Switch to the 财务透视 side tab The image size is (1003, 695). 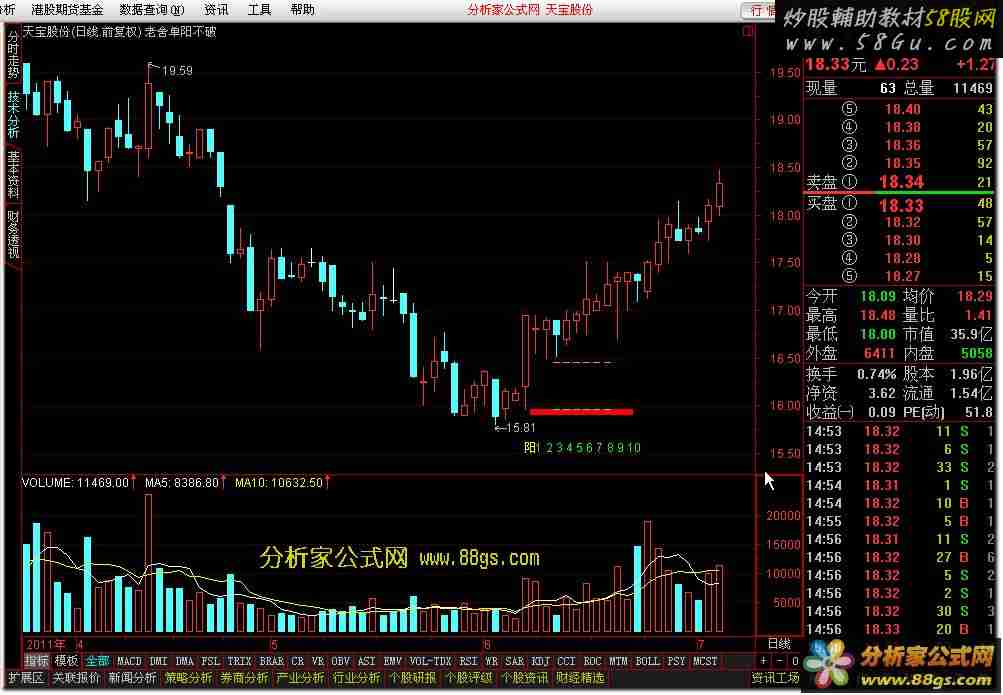13,233
